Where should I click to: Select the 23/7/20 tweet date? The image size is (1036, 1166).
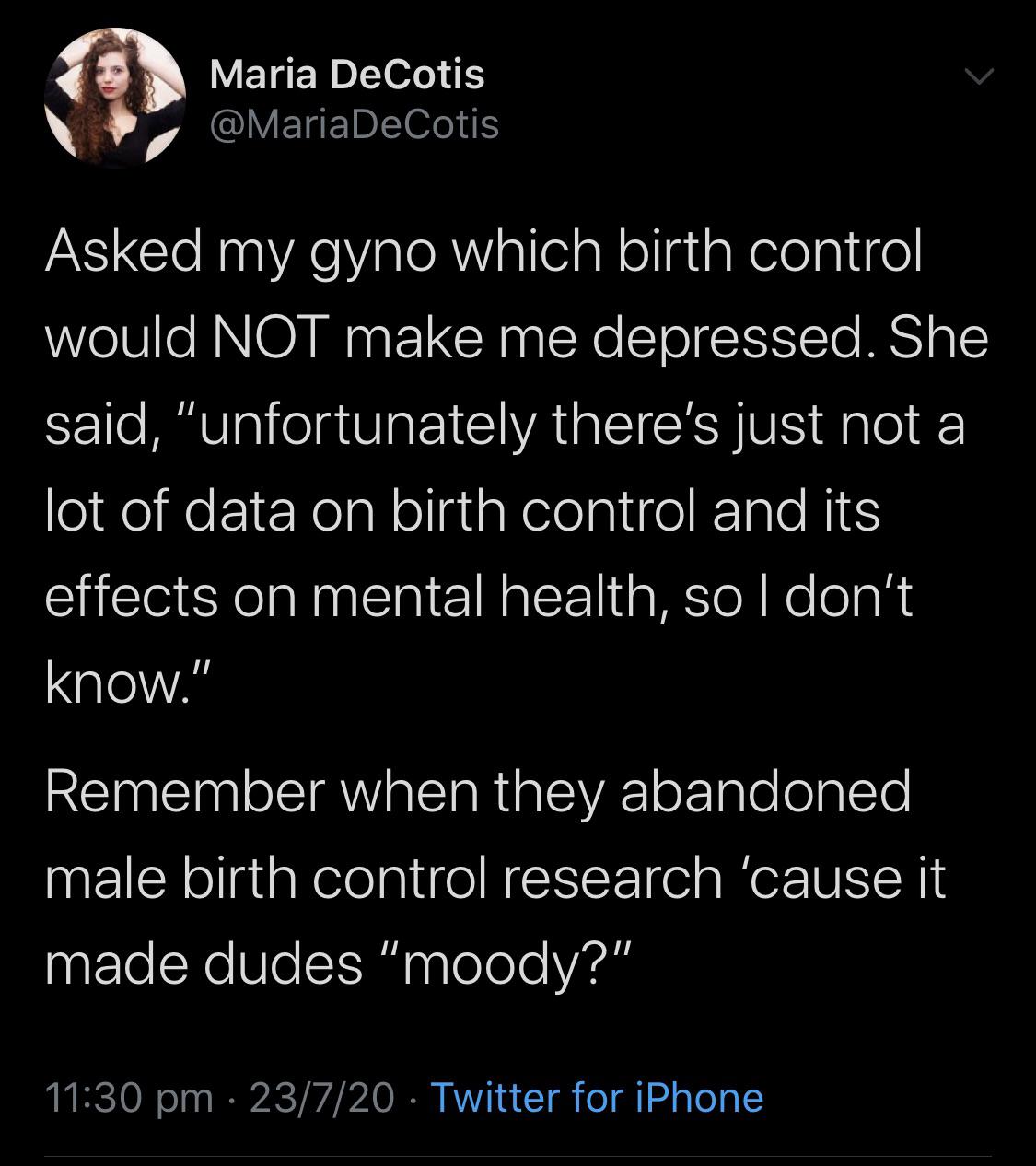point(321,1097)
